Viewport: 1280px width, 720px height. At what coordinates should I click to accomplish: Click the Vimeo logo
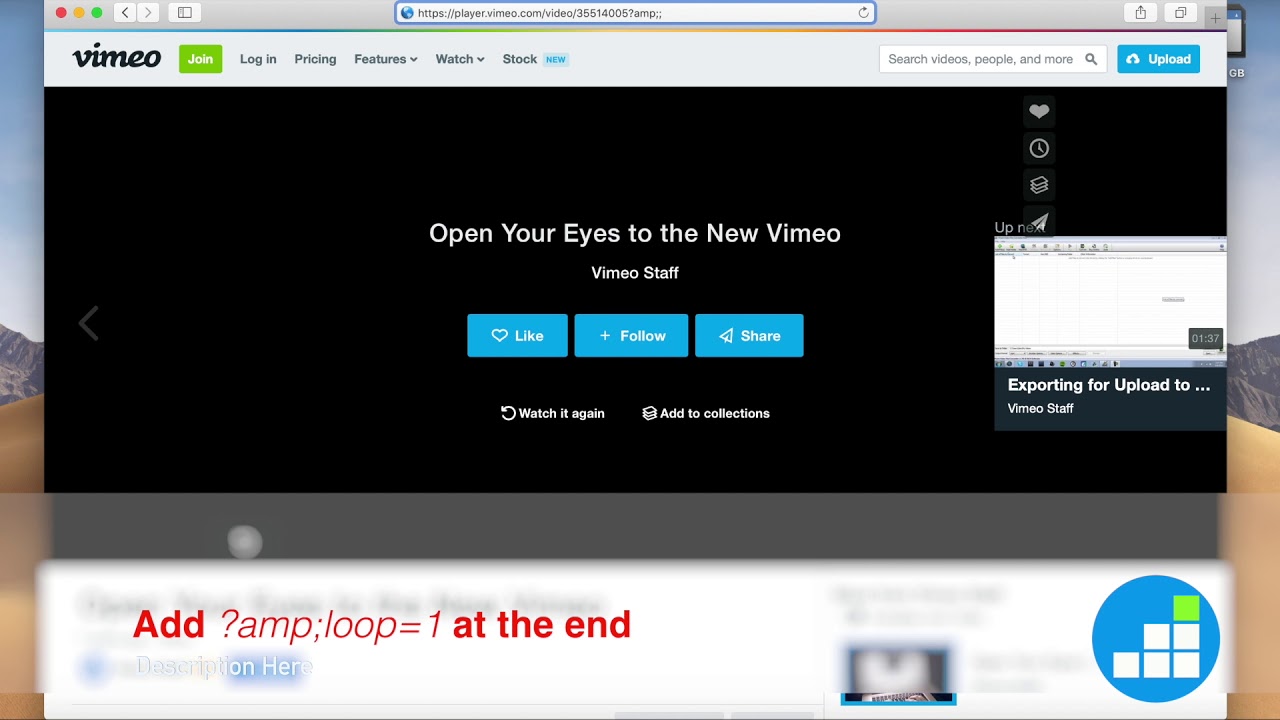coord(116,57)
